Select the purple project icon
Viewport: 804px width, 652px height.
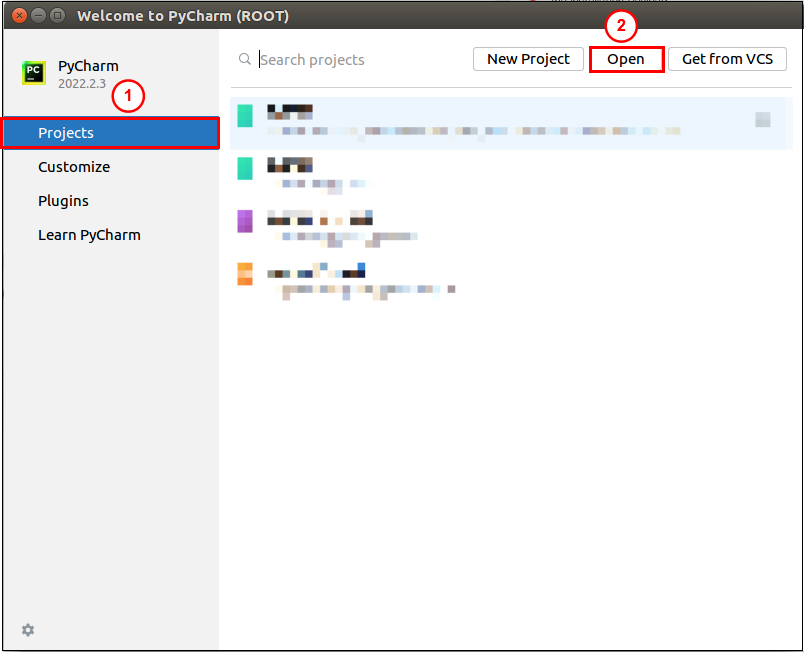pos(245,221)
